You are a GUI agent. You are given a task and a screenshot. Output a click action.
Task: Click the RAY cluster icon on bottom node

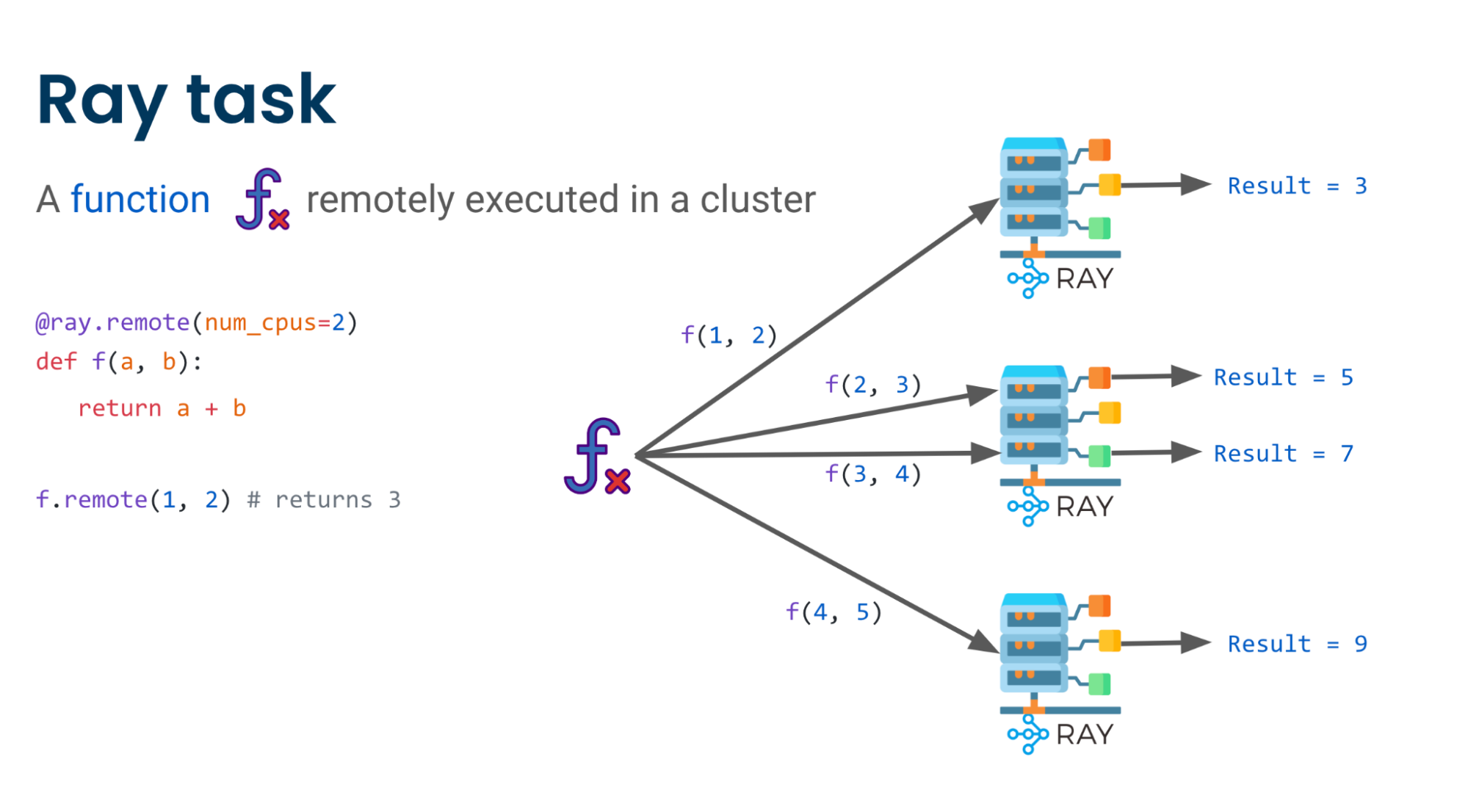1002,760
